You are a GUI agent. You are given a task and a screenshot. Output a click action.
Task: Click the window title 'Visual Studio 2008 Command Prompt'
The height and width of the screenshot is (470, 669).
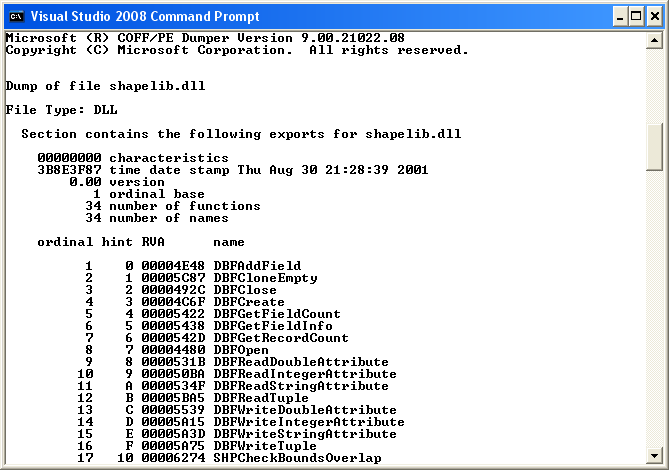pyautogui.click(x=145, y=16)
